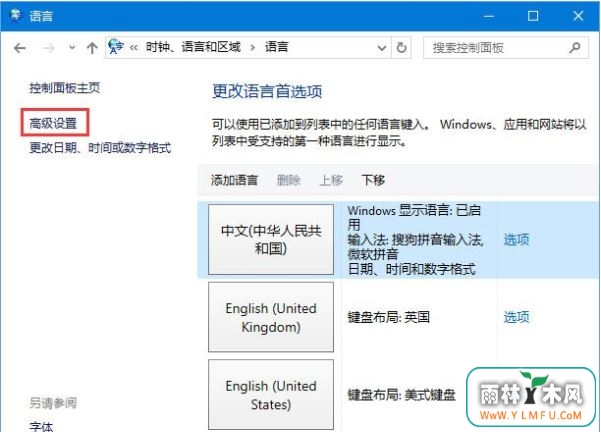This screenshot has width=601, height=432.
Task: Select the English (United States) language tile
Action: click(271, 394)
